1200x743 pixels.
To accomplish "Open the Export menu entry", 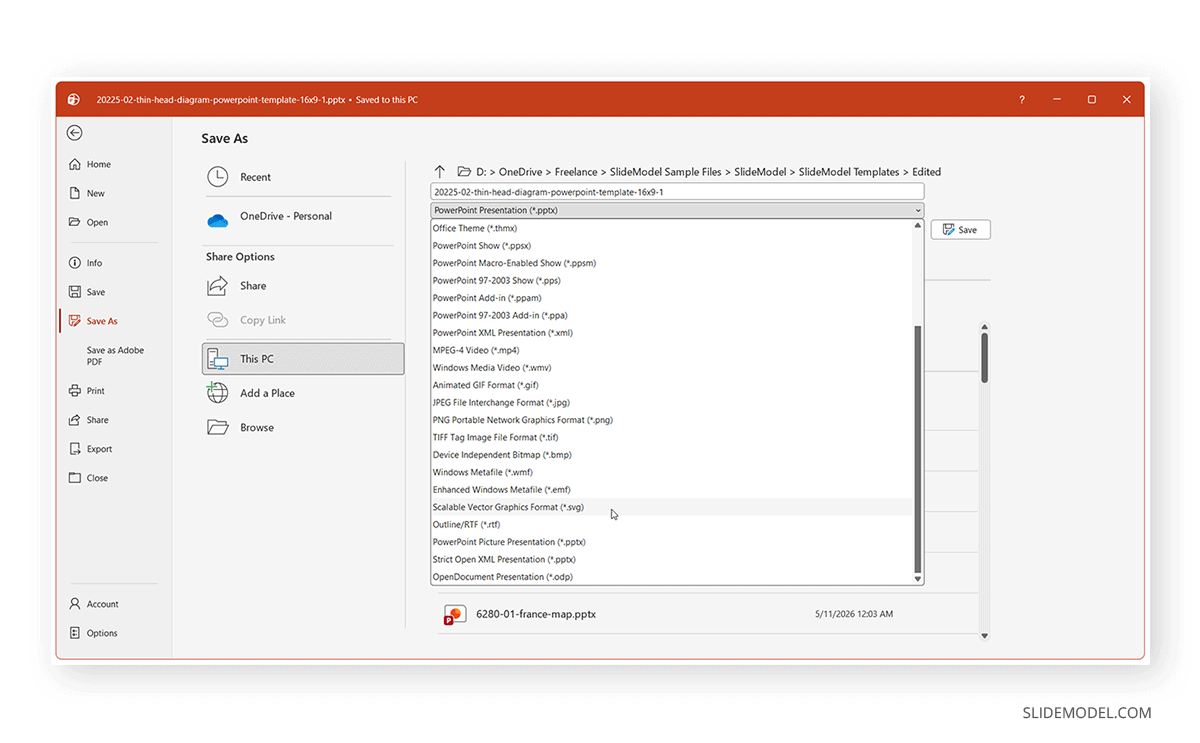I will (99, 449).
